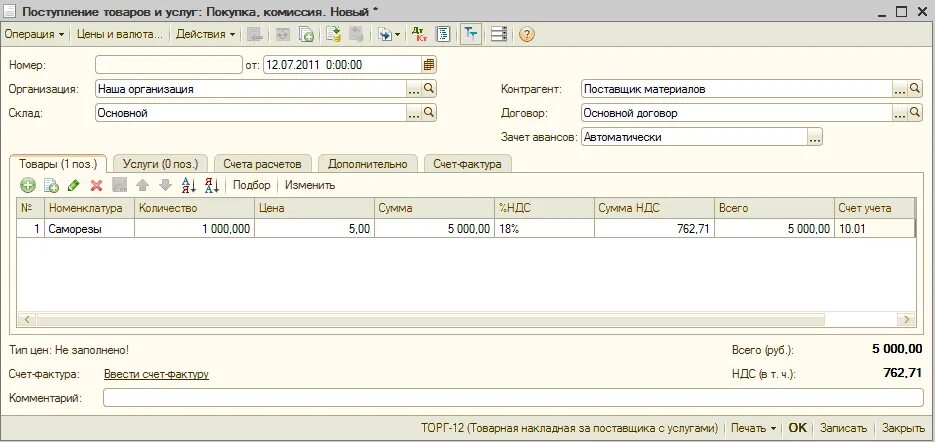Open the Операция dropdown menu
Viewport: 935px width, 442px height.
(x=34, y=35)
